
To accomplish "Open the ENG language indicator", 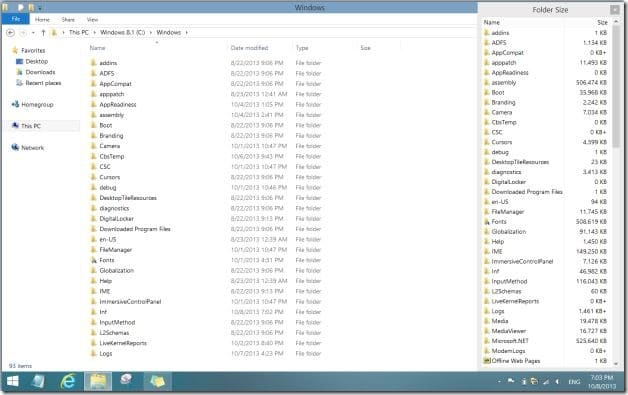I will (x=574, y=382).
